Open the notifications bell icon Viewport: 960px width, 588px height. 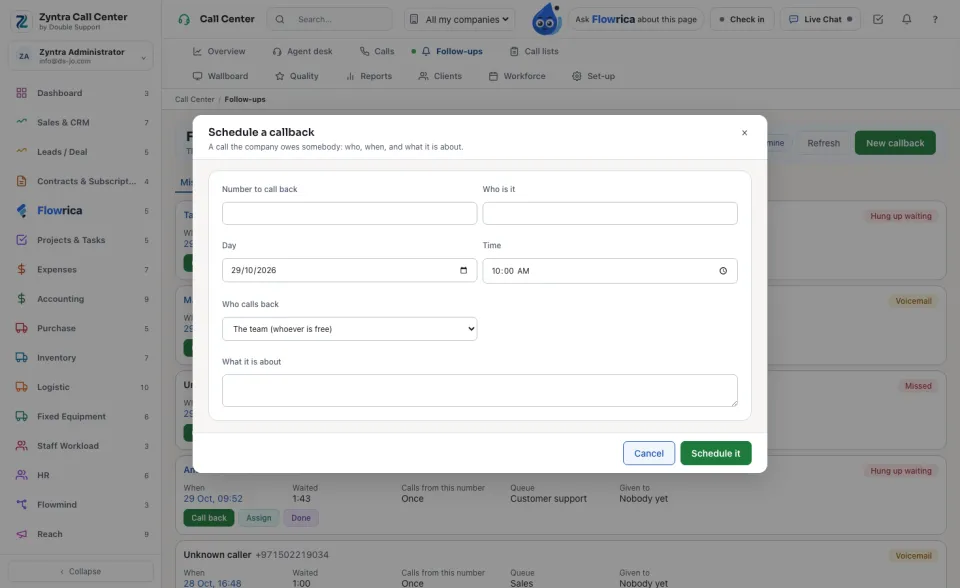pyautogui.click(x=907, y=19)
